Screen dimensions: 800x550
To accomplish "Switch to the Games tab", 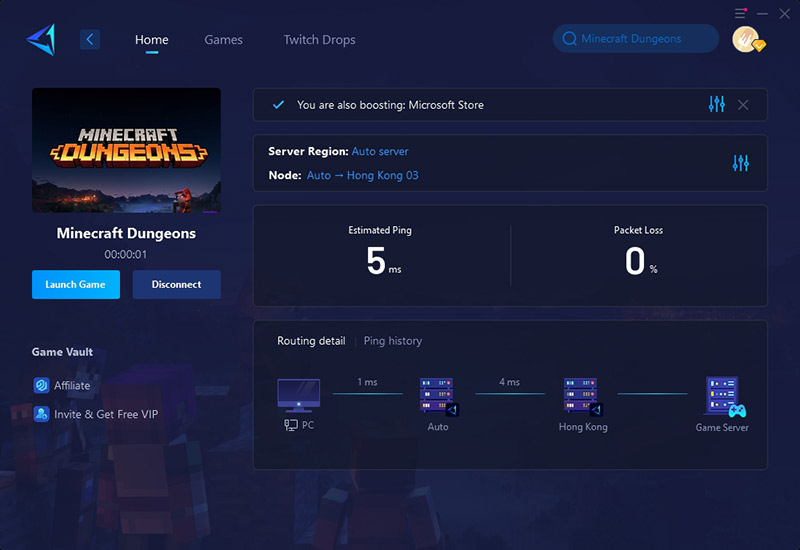I will coord(223,40).
